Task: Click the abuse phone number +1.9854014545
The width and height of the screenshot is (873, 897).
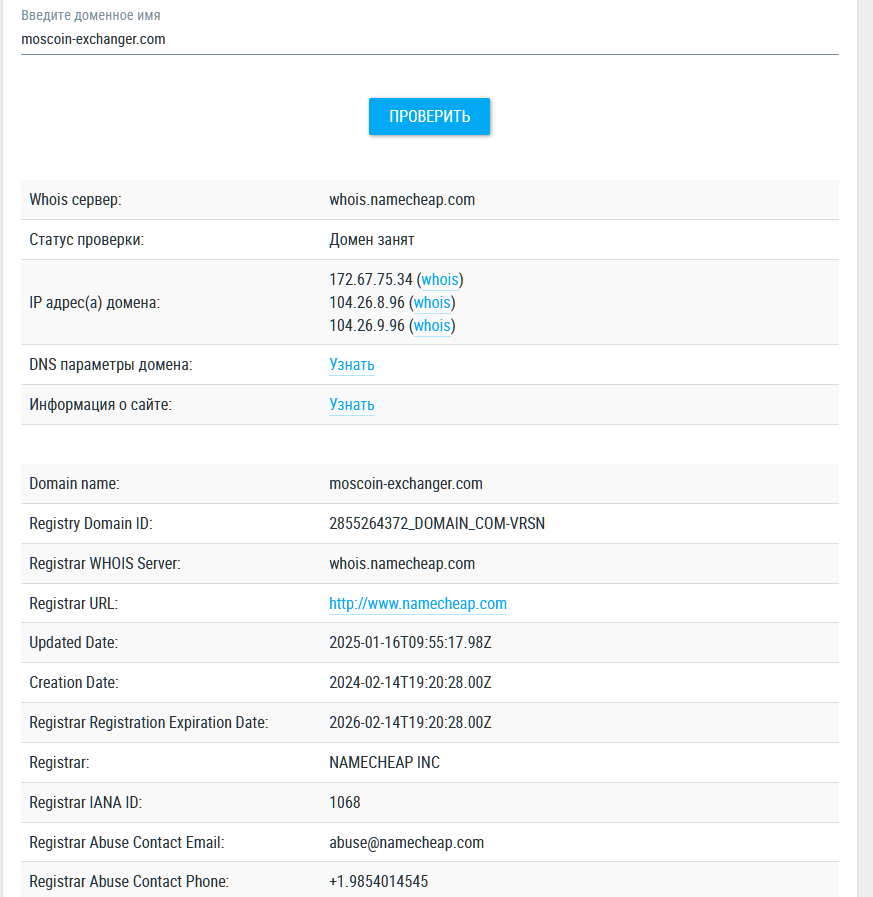Action: (x=379, y=882)
